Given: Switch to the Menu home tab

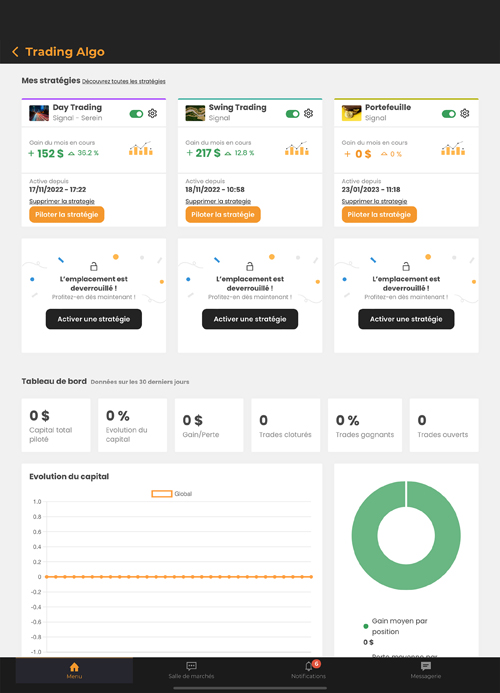Looking at the screenshot, I should pyautogui.click(x=74, y=670).
